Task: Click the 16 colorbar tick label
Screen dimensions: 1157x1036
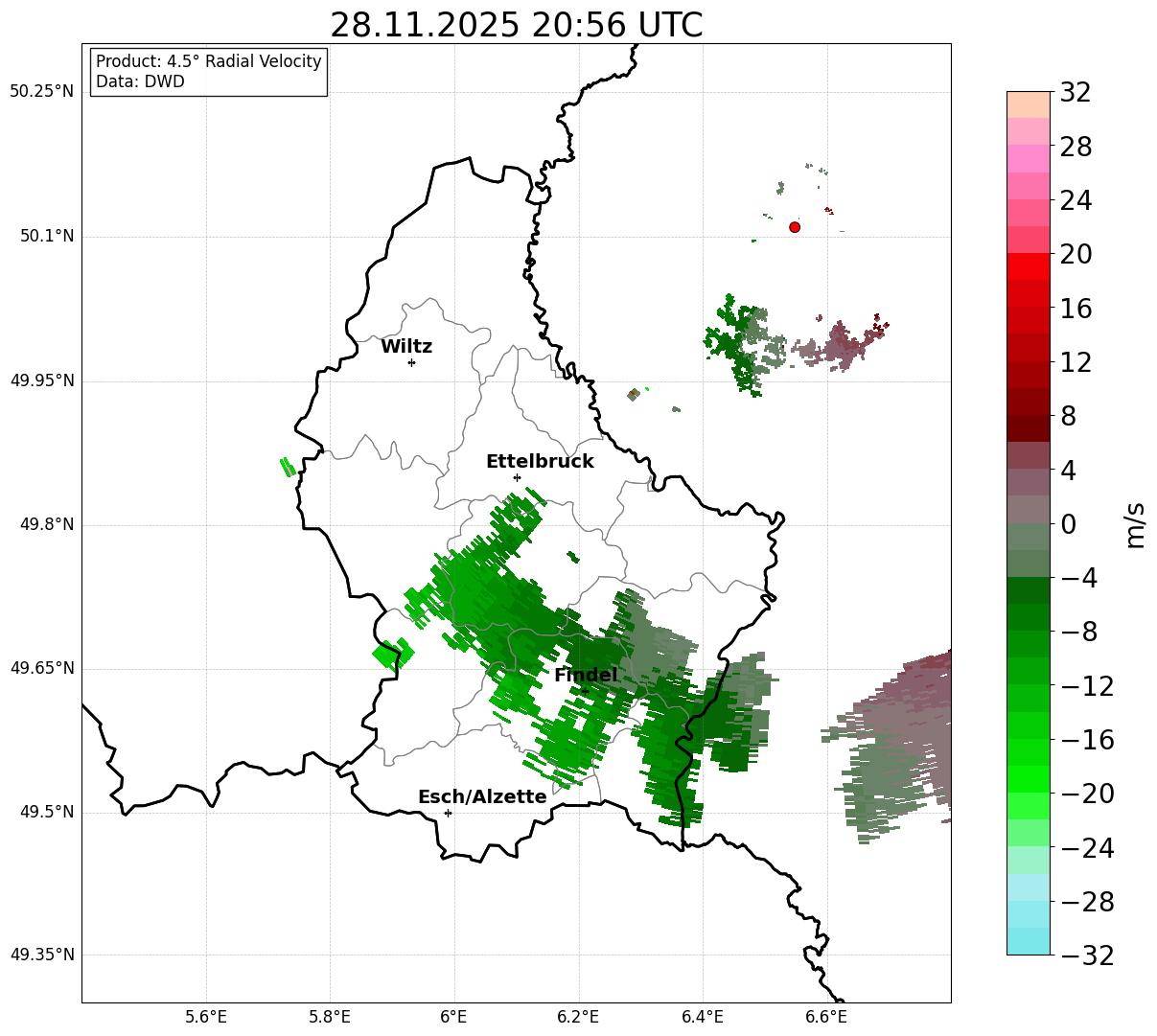Action: tap(1076, 309)
